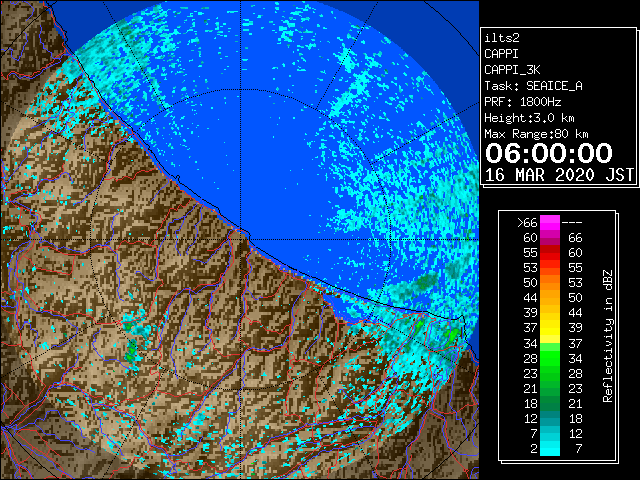
Task: Click the radar center crosshair intersection on coast
Action: [241, 239]
